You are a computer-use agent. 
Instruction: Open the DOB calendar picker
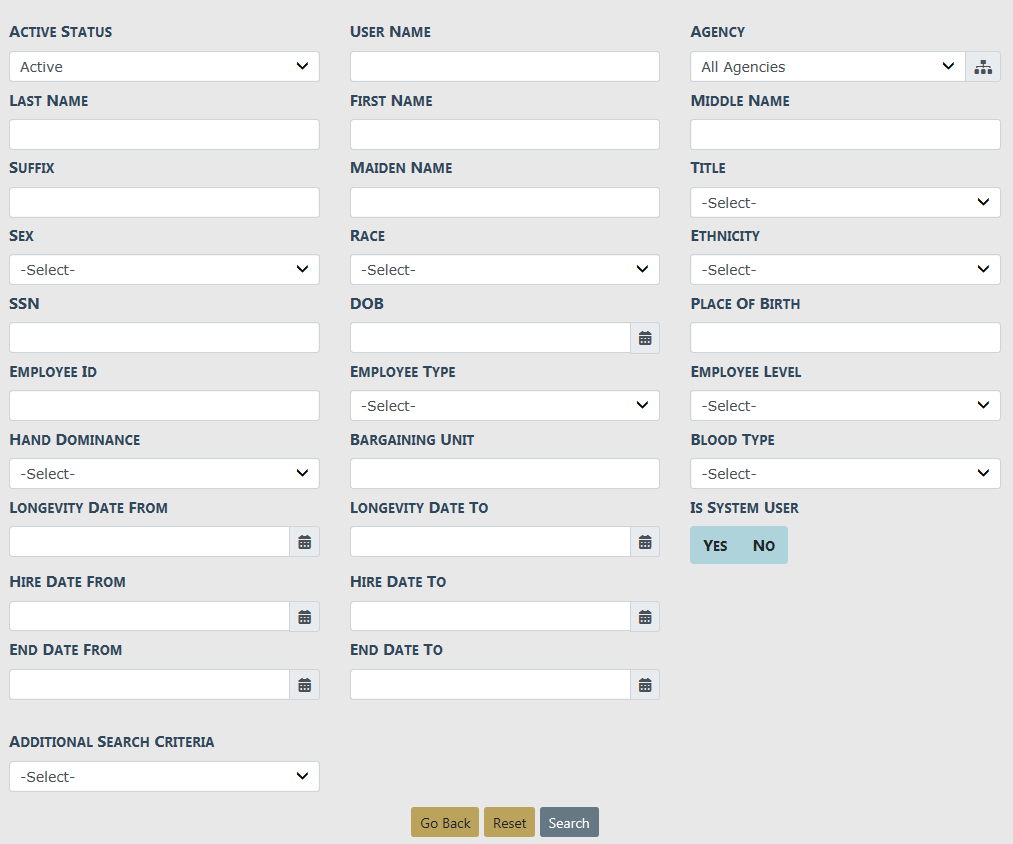(645, 338)
